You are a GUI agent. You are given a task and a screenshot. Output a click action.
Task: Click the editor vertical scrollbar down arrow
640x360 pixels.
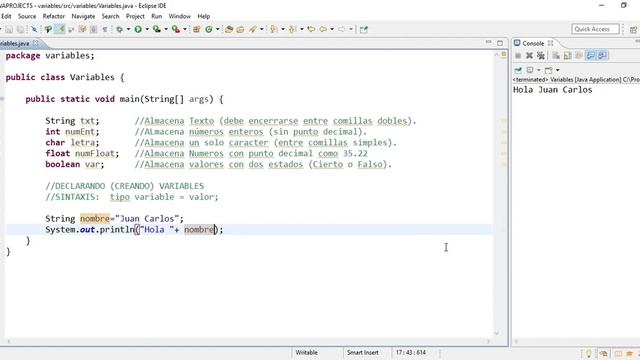tap(496, 333)
